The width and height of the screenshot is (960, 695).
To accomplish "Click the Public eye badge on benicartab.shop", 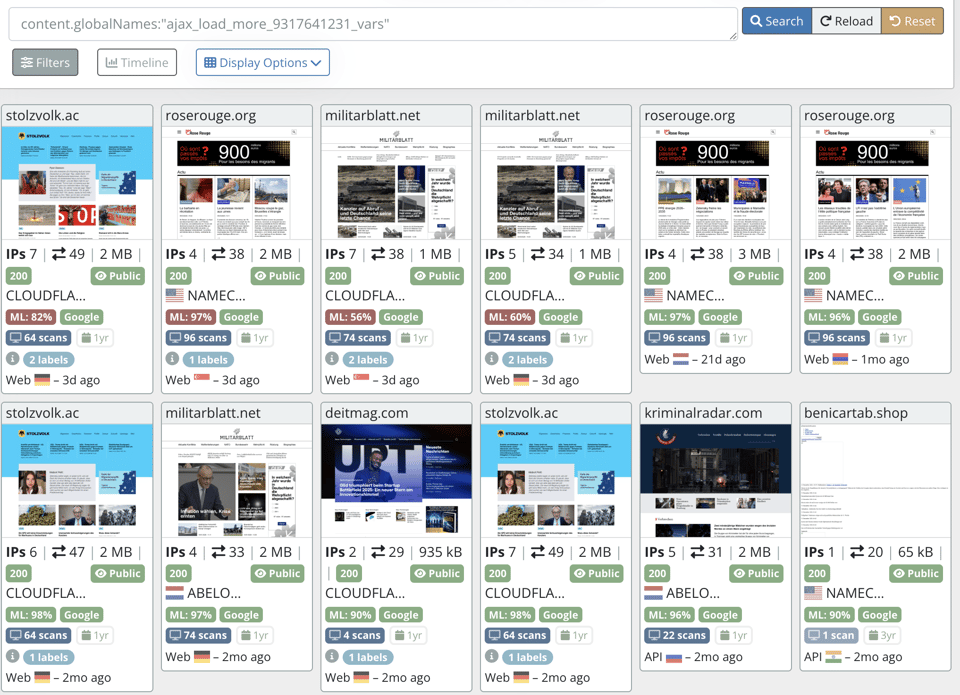I will [916, 573].
